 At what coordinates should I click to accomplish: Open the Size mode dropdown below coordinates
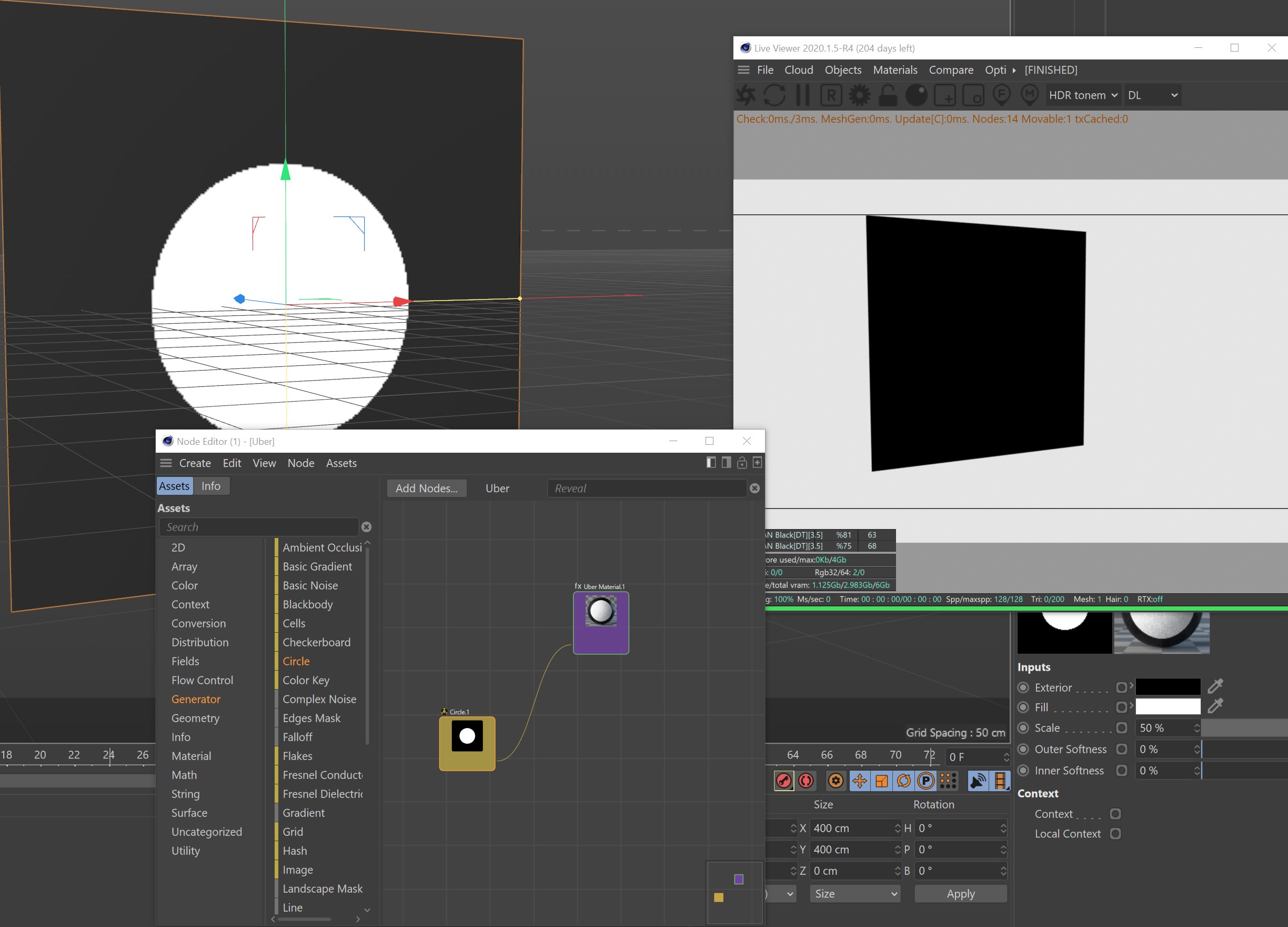(856, 893)
